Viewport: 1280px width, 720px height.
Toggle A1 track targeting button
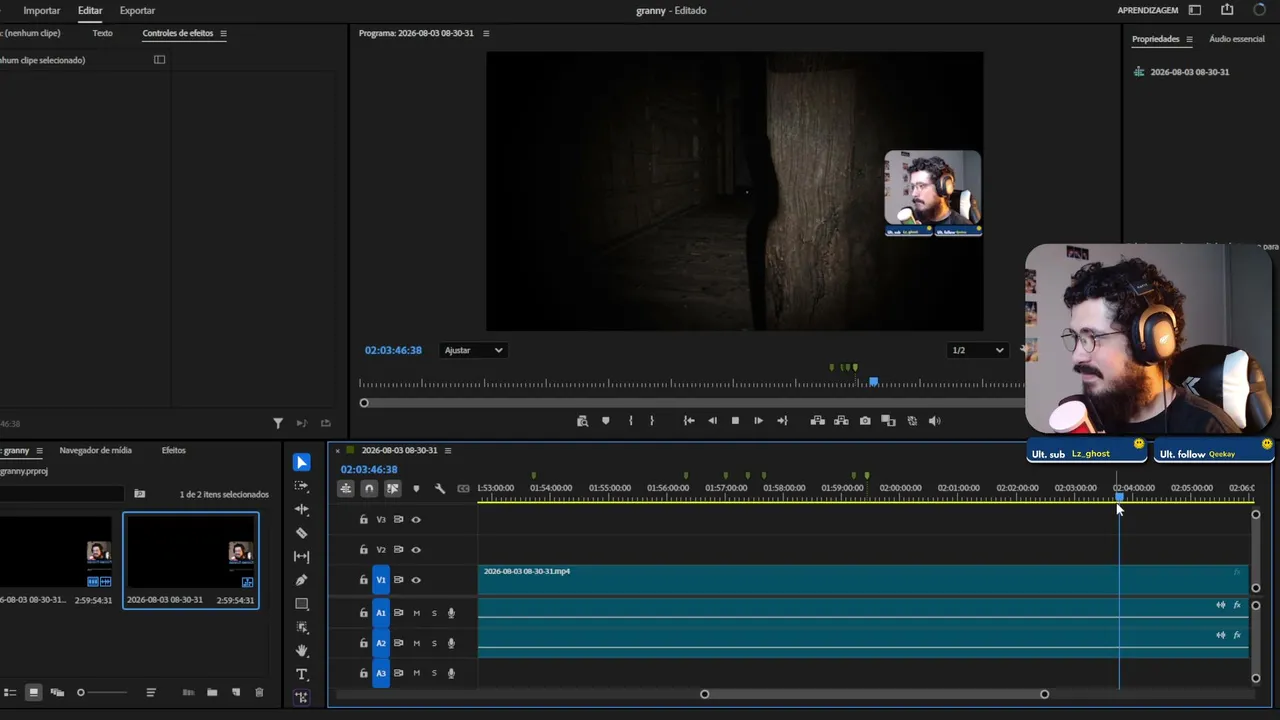(x=380, y=613)
